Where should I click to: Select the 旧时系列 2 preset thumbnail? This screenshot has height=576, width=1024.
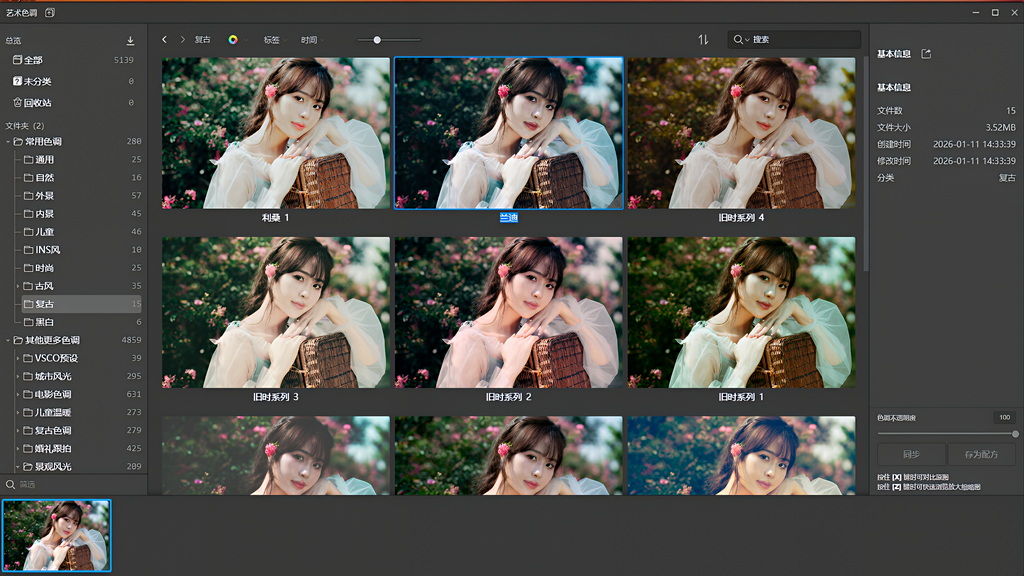508,313
